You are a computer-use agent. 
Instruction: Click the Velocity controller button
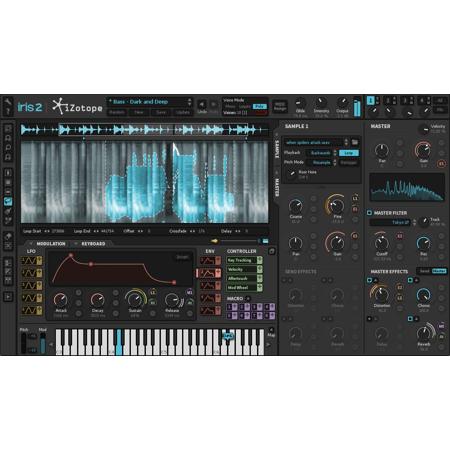(x=244, y=269)
